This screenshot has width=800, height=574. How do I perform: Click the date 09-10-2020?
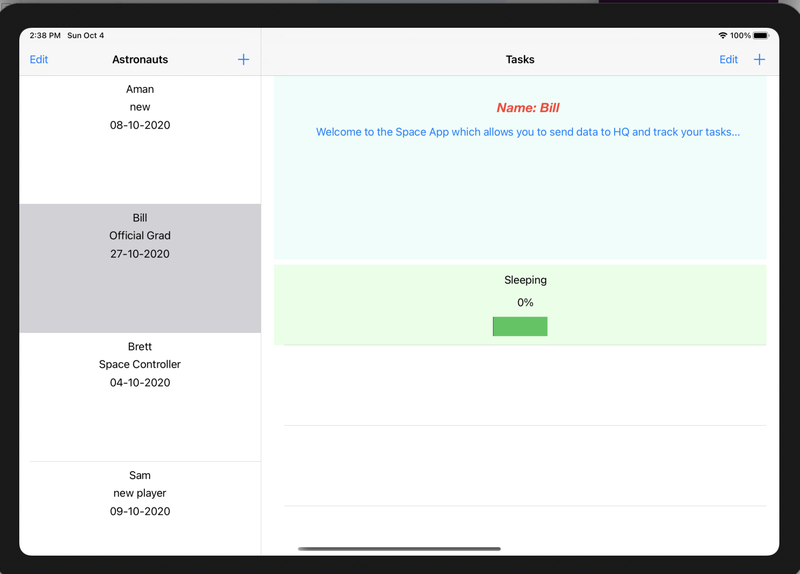pos(140,511)
